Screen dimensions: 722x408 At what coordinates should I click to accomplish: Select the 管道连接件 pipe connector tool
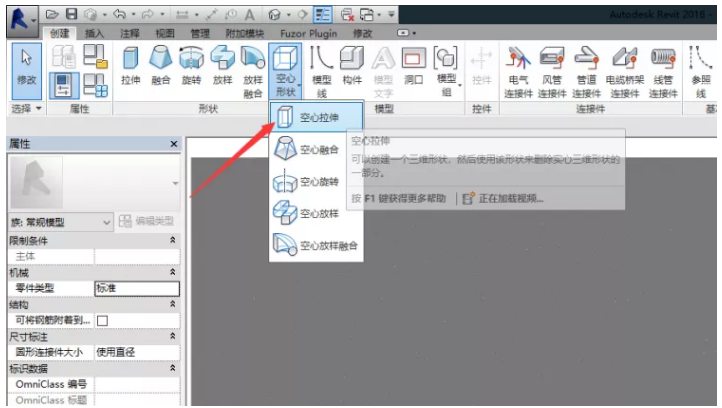(587, 72)
